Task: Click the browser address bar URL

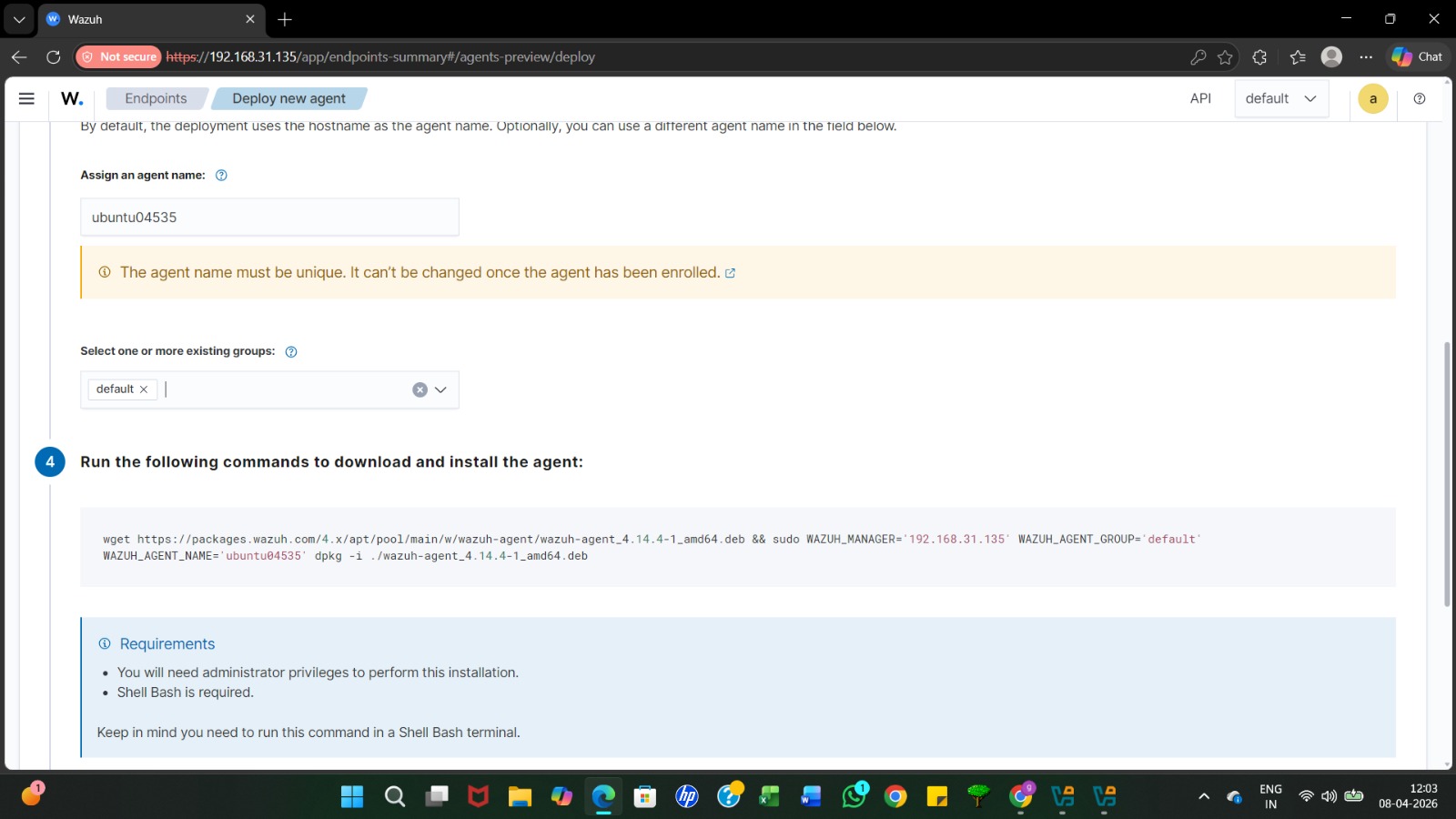Action: (x=380, y=56)
